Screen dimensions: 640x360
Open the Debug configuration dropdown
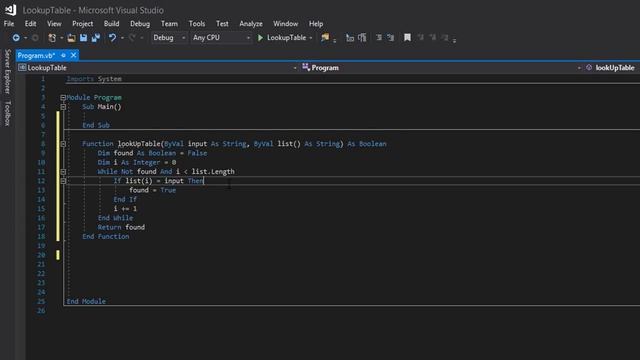coord(169,38)
